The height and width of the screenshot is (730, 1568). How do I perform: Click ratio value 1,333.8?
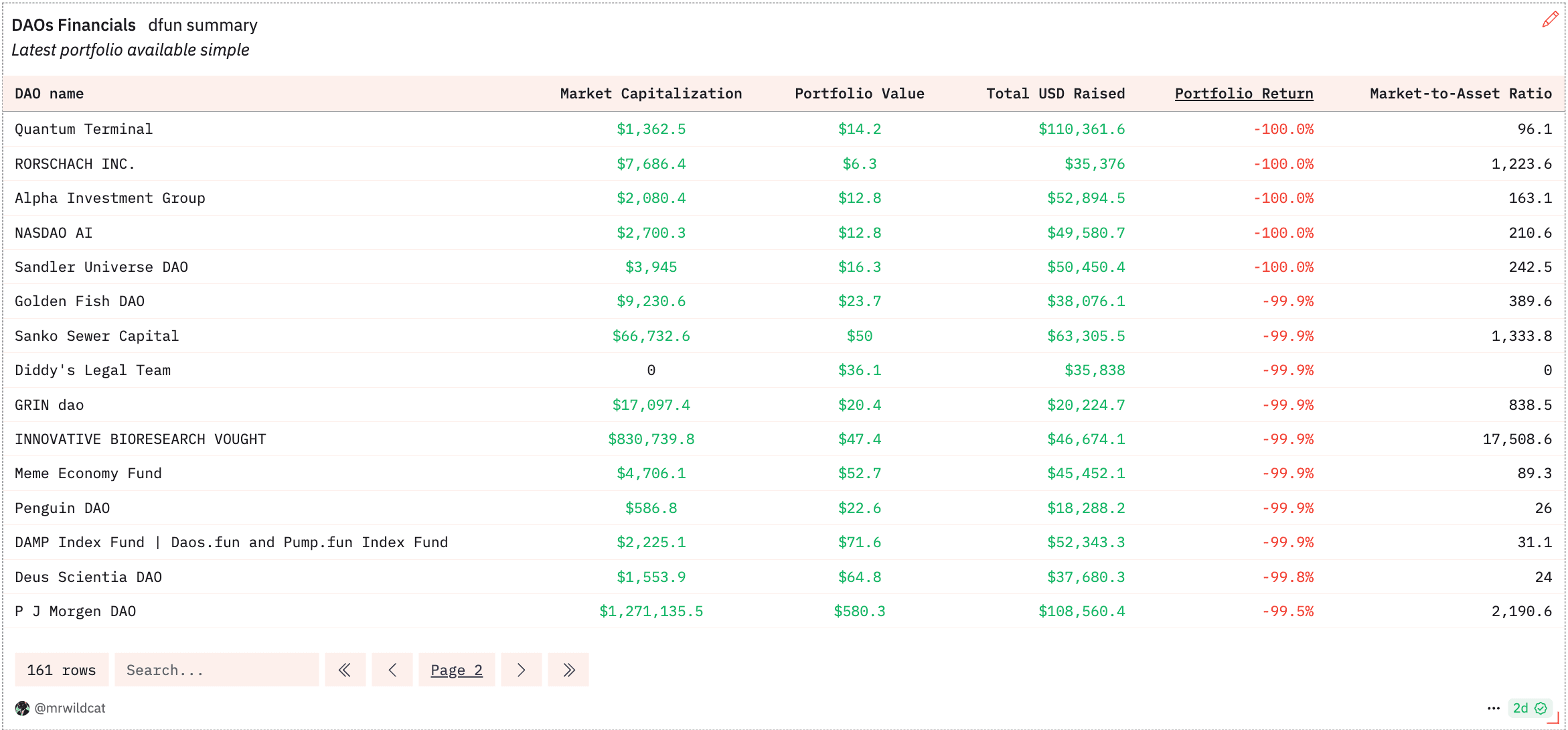tap(1521, 336)
